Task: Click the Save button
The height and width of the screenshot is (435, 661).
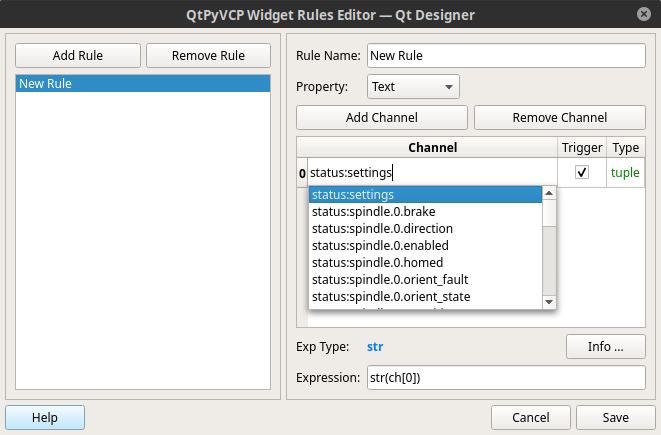Action: coord(615,417)
